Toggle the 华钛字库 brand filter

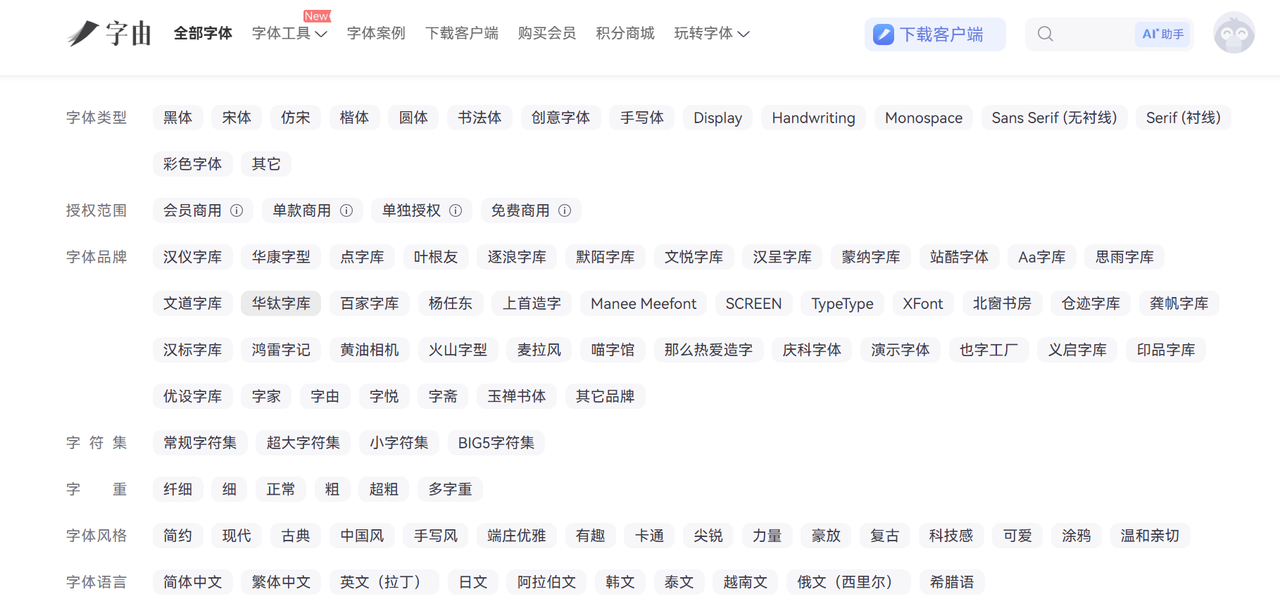pos(281,304)
